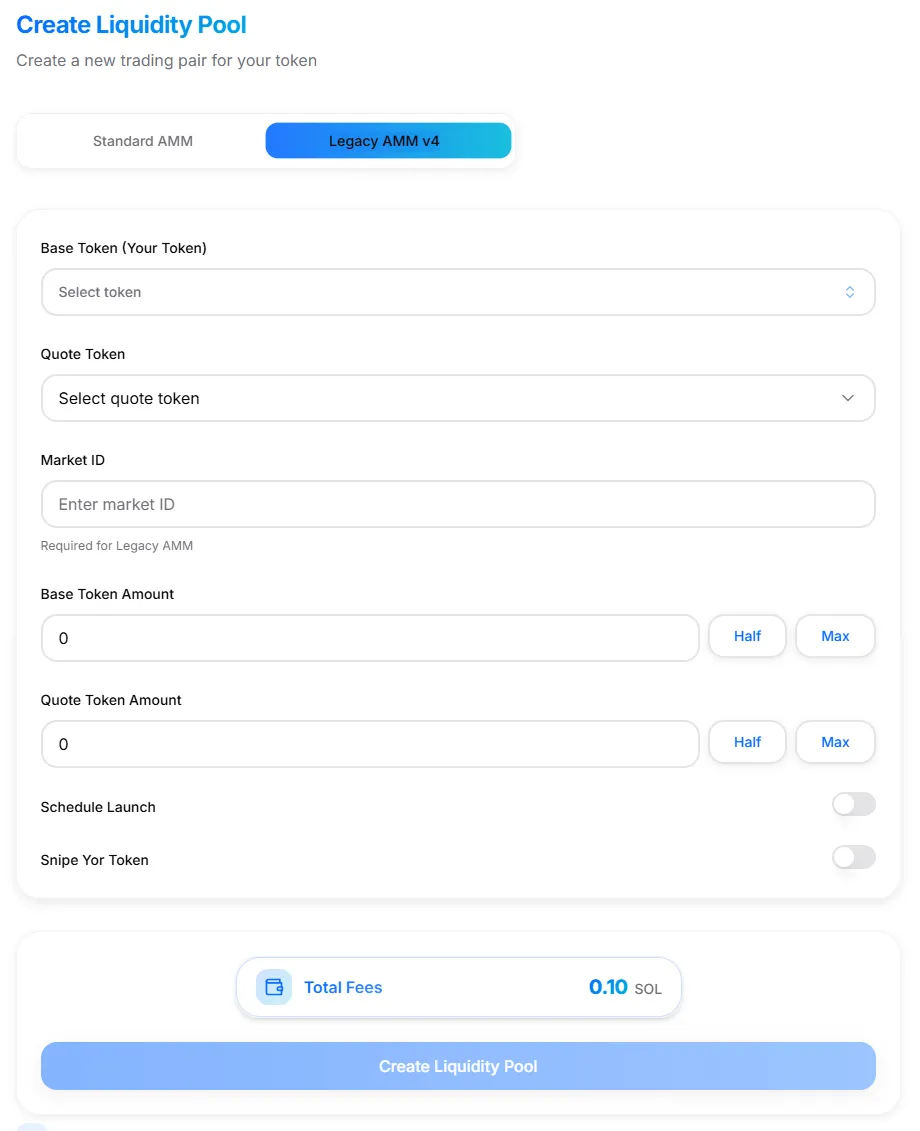Switch to the Standard AMM tab

[143, 141]
